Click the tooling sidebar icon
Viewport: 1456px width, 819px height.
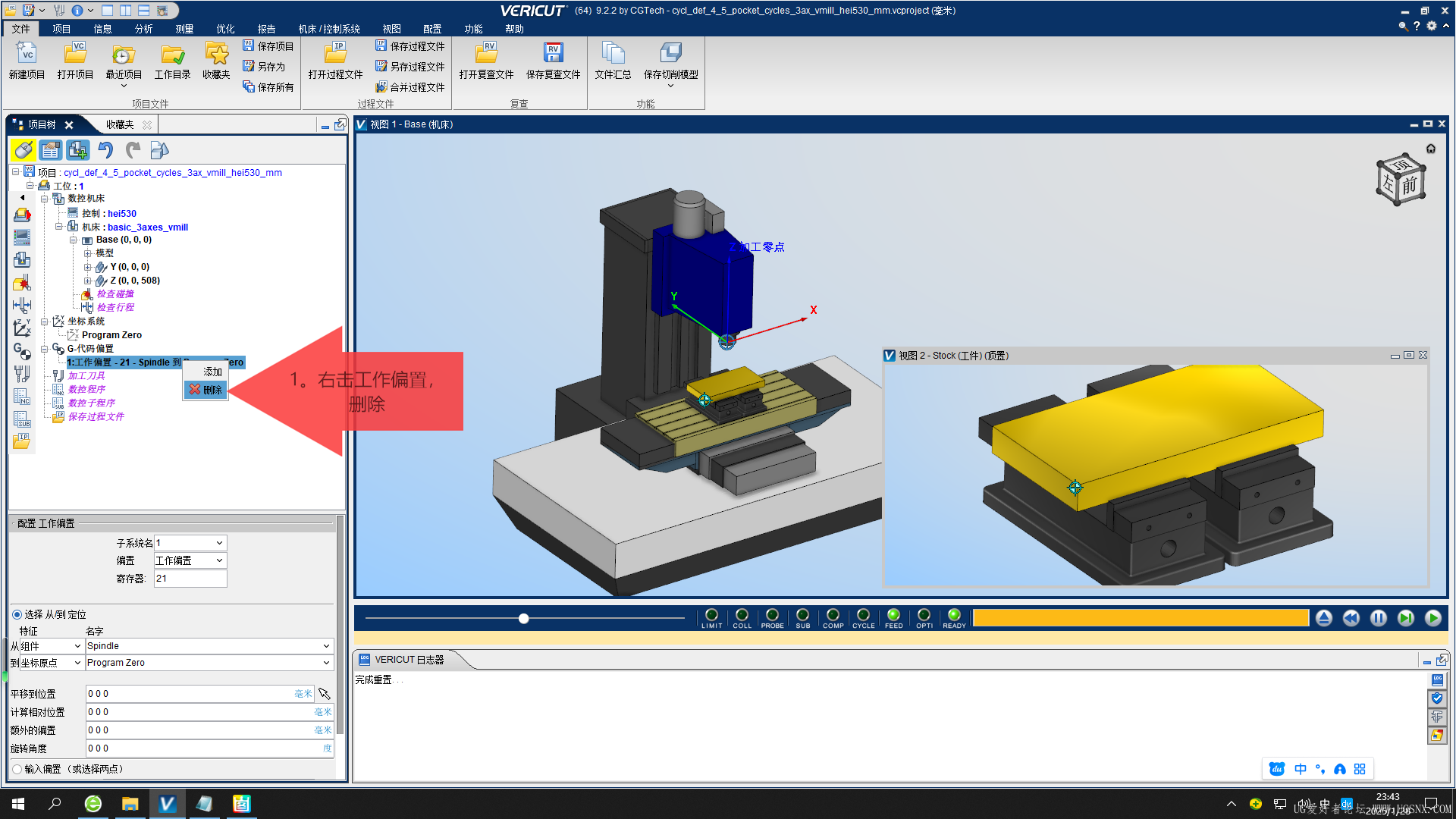click(x=22, y=374)
